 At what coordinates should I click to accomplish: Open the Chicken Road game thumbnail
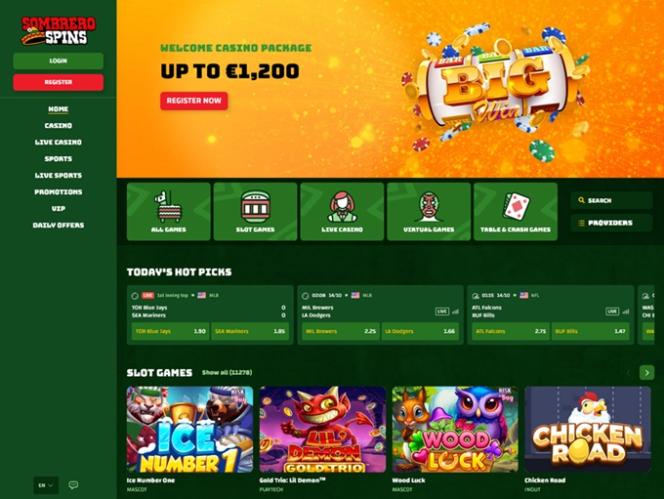click(x=587, y=429)
